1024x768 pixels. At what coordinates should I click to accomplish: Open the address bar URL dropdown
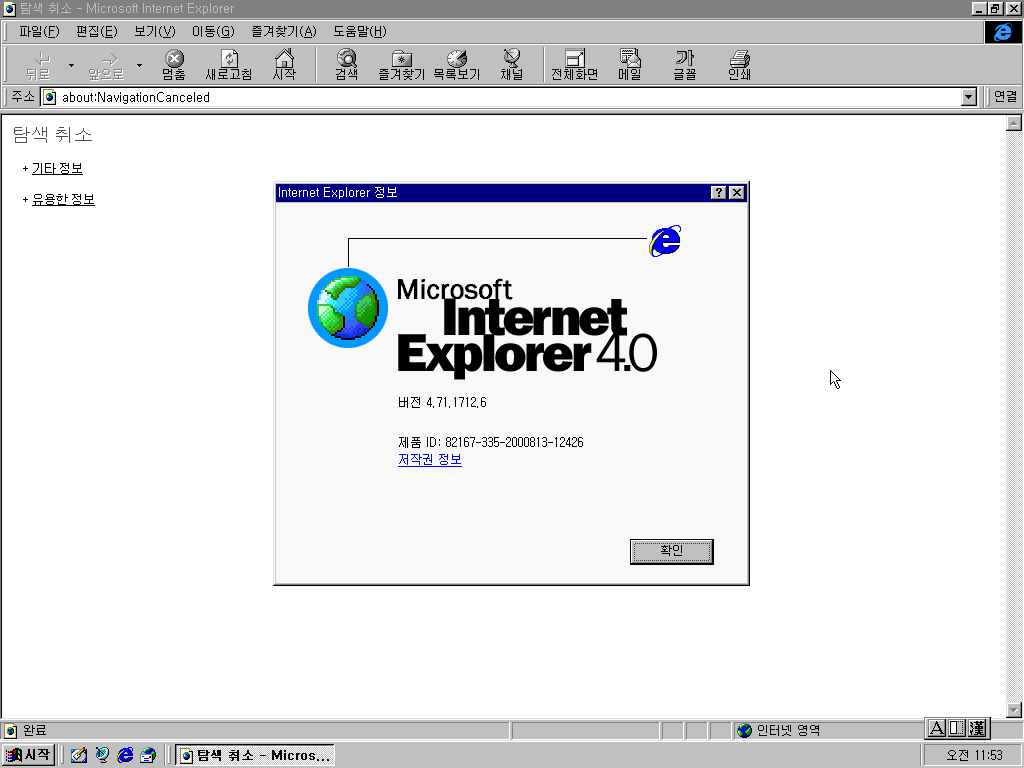tap(968, 97)
